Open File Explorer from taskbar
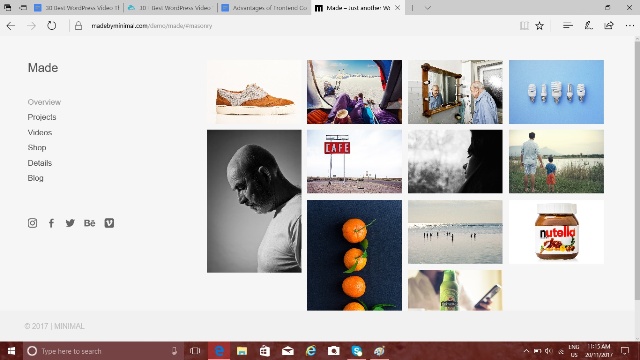The height and width of the screenshot is (360, 640). point(242,351)
